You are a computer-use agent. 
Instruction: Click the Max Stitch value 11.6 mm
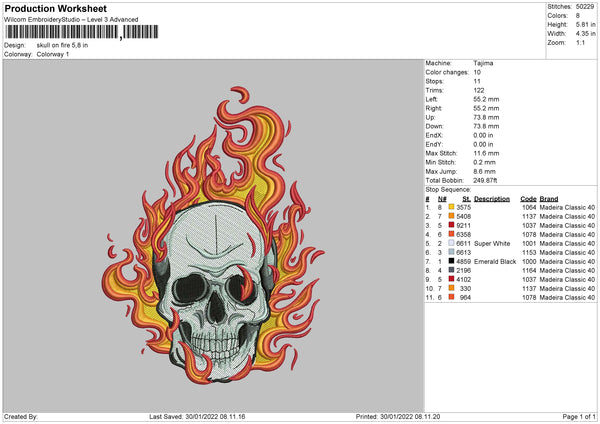486,153
